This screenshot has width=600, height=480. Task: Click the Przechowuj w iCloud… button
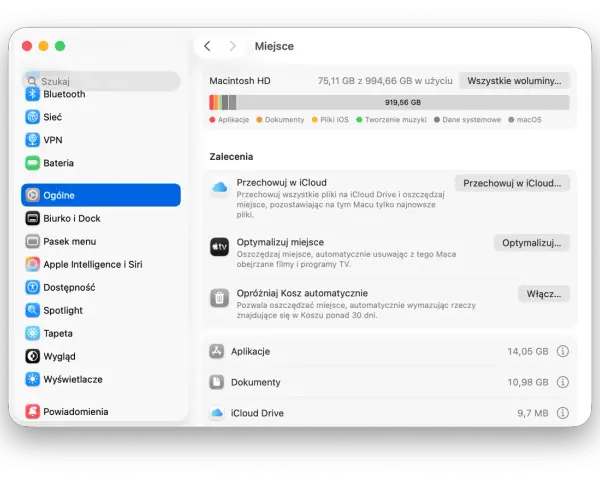click(x=512, y=183)
